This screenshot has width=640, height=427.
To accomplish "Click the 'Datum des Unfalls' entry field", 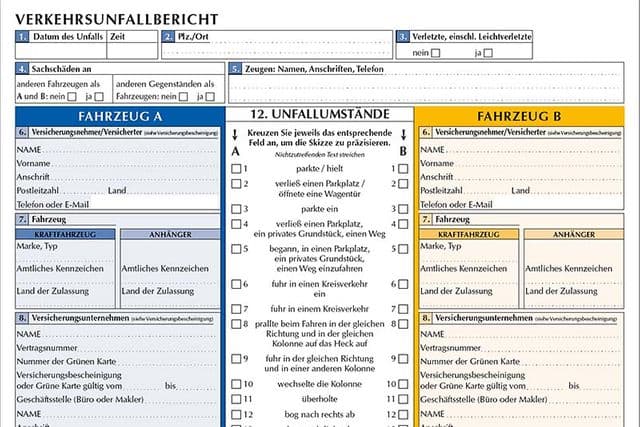I will point(61,51).
